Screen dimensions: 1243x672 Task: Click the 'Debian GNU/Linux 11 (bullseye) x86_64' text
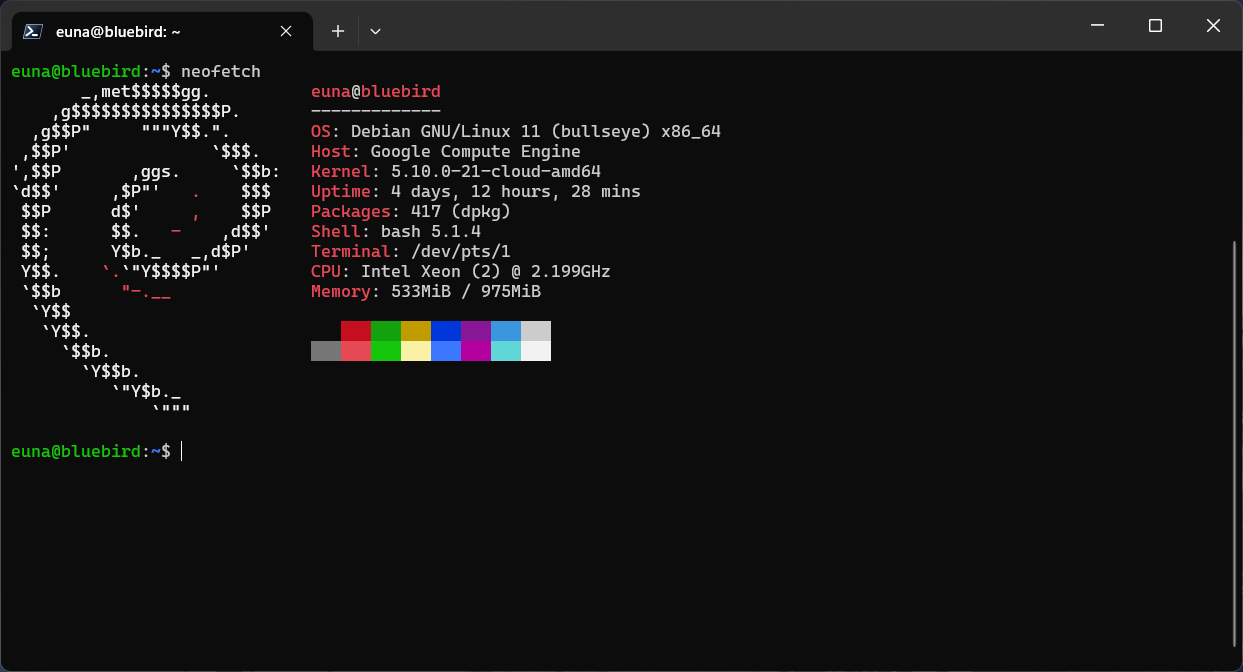tap(536, 131)
